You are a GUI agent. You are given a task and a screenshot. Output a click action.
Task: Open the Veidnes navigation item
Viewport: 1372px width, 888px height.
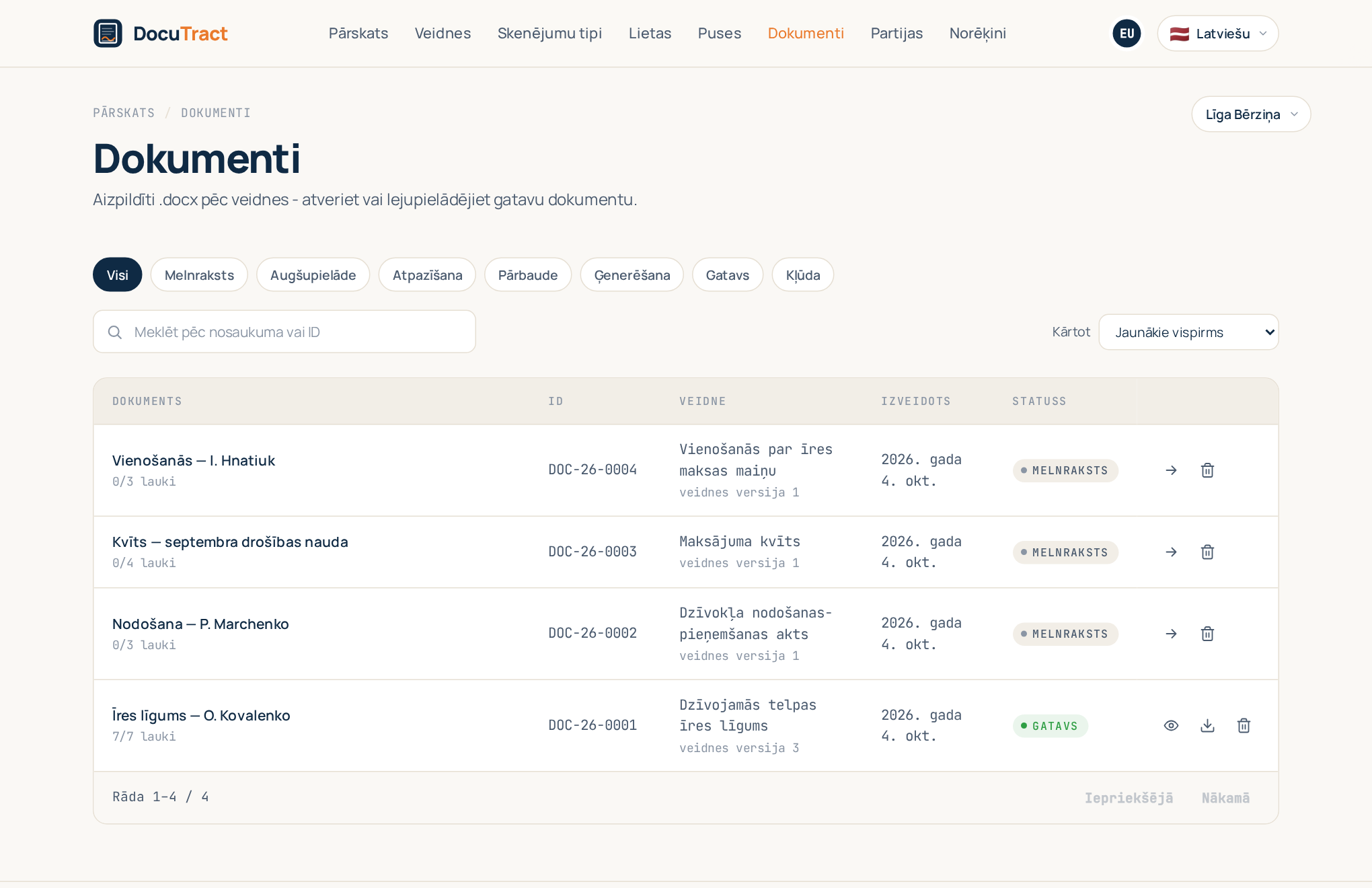(443, 33)
